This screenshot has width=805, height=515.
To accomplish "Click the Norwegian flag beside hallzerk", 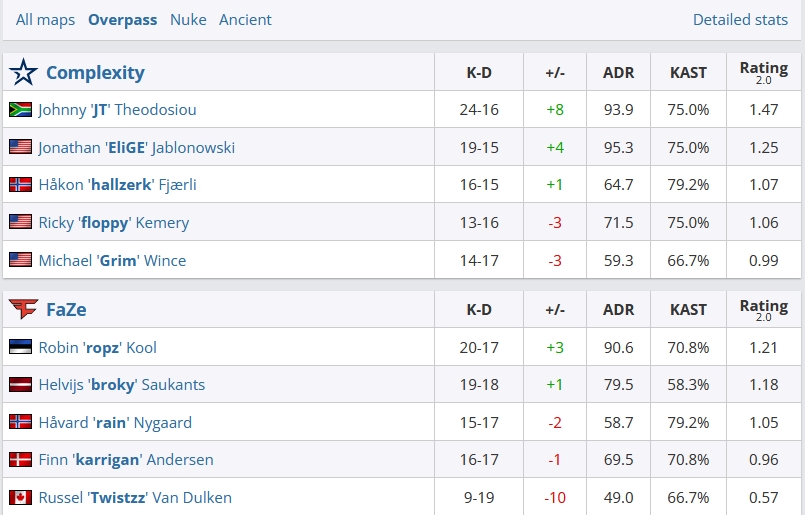I will pos(20,185).
